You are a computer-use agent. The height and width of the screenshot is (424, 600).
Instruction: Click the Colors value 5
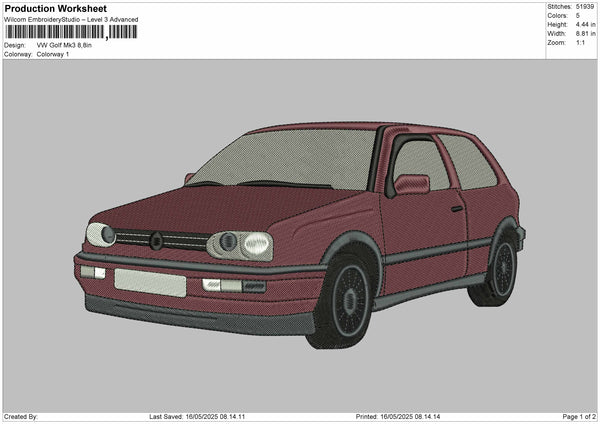click(577, 16)
